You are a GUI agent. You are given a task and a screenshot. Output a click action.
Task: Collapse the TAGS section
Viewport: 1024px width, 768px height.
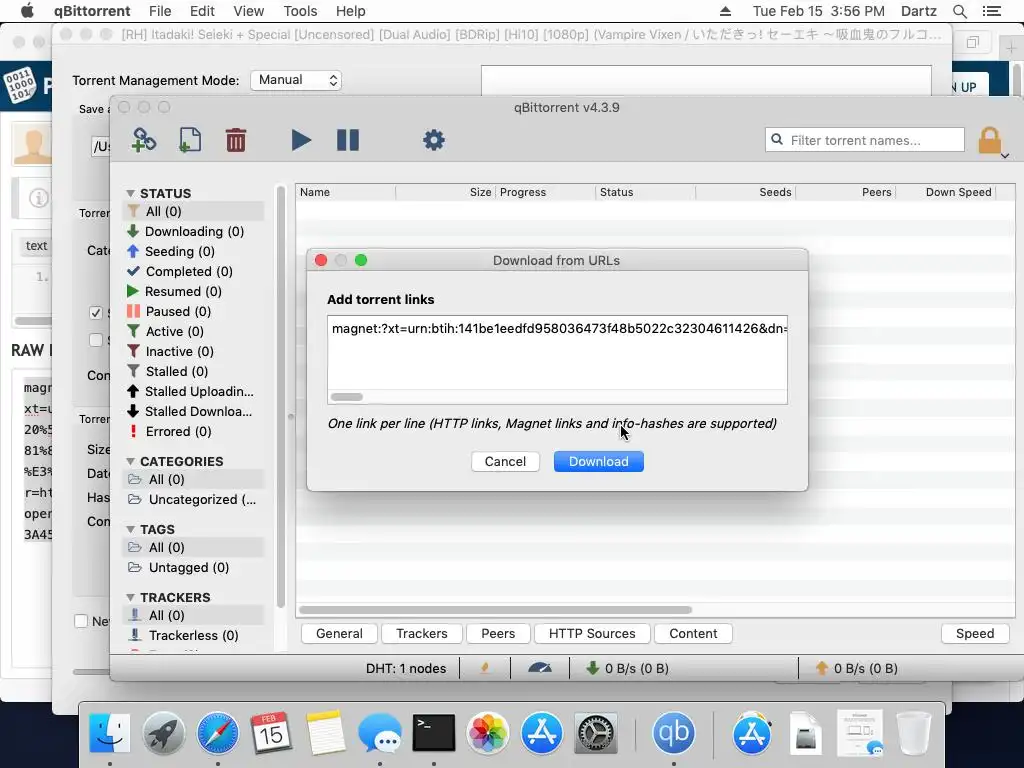point(131,529)
